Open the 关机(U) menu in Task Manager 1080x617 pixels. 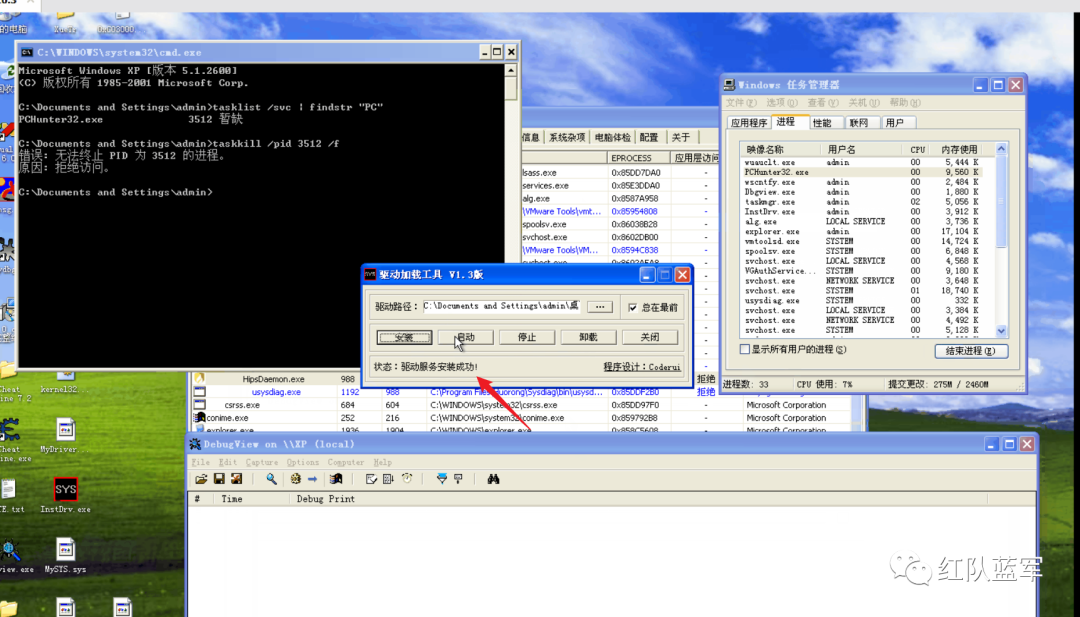864,103
